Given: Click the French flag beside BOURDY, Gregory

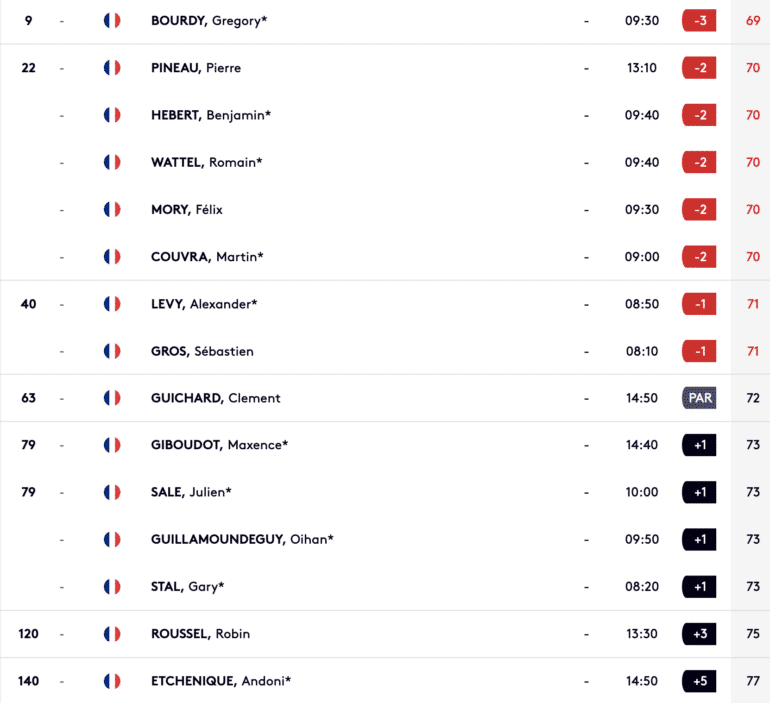Looking at the screenshot, I should tap(112, 21).
